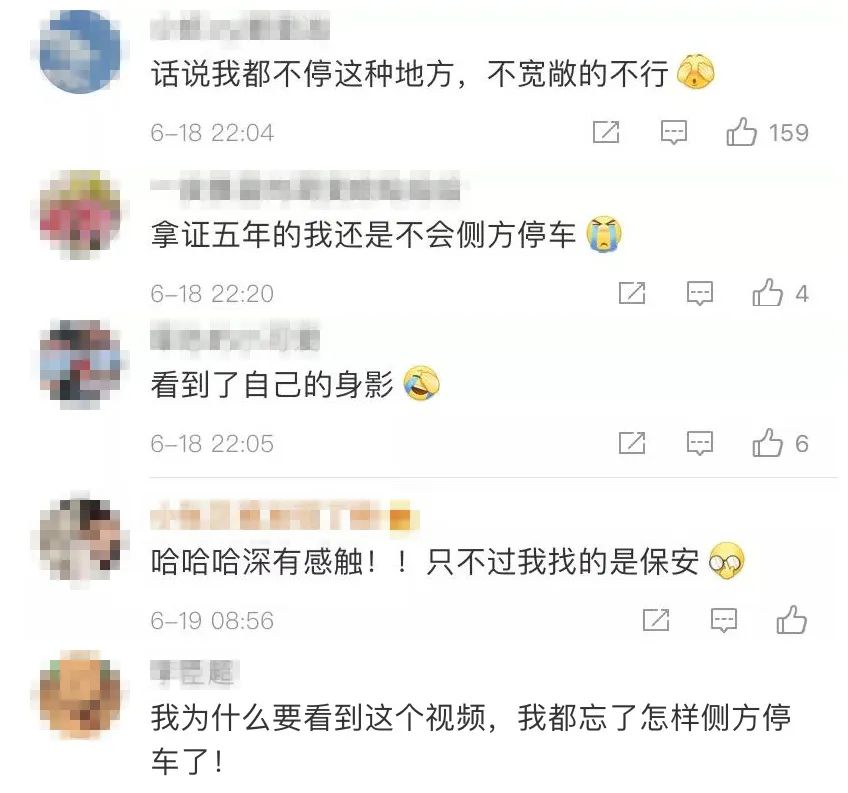848x793 pixels.
Task: Open the first commenter's blue avatar
Action: click(81, 52)
